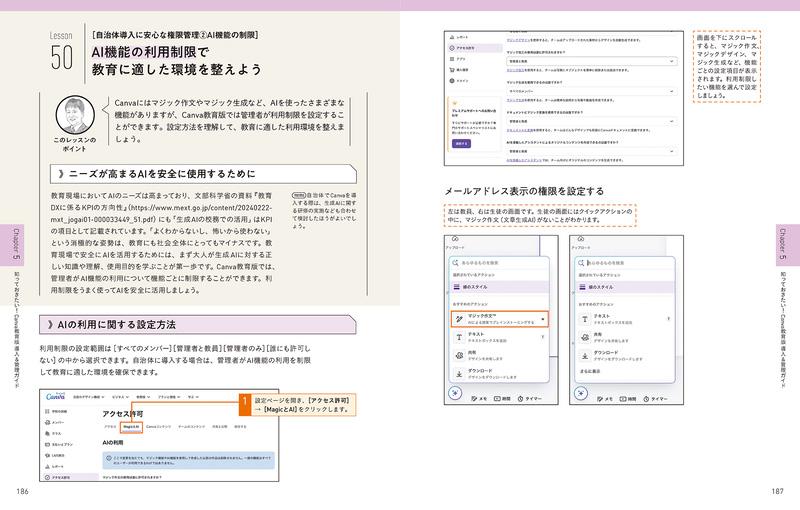Click the 共有 icon in the student quick actions

[585, 337]
